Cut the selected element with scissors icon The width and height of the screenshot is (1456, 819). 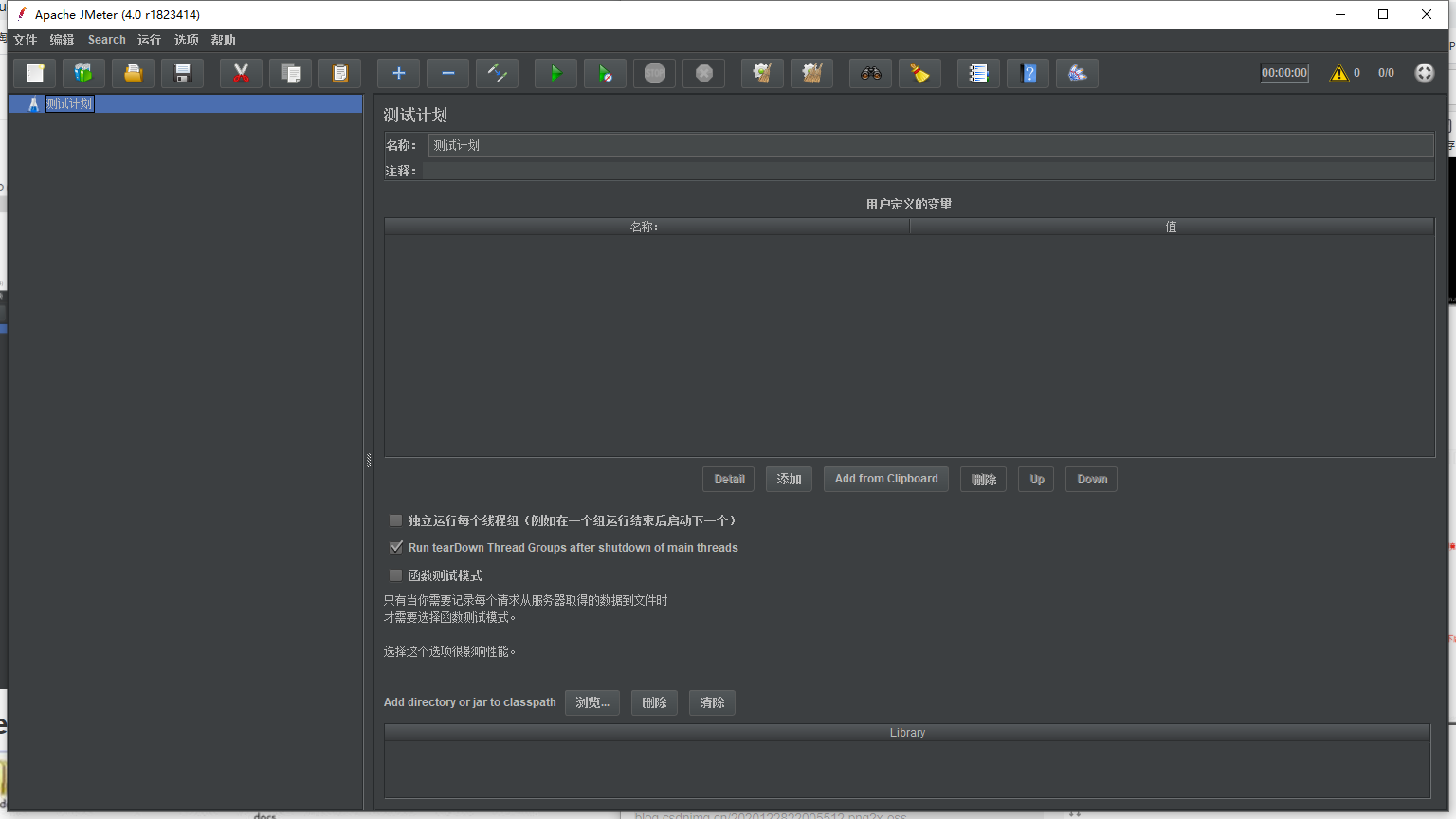point(241,73)
